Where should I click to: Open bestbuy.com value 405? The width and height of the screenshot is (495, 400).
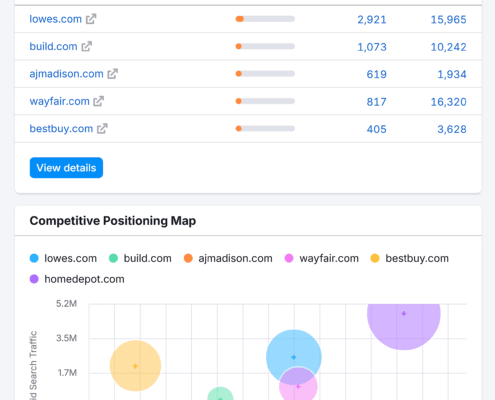tap(376, 129)
